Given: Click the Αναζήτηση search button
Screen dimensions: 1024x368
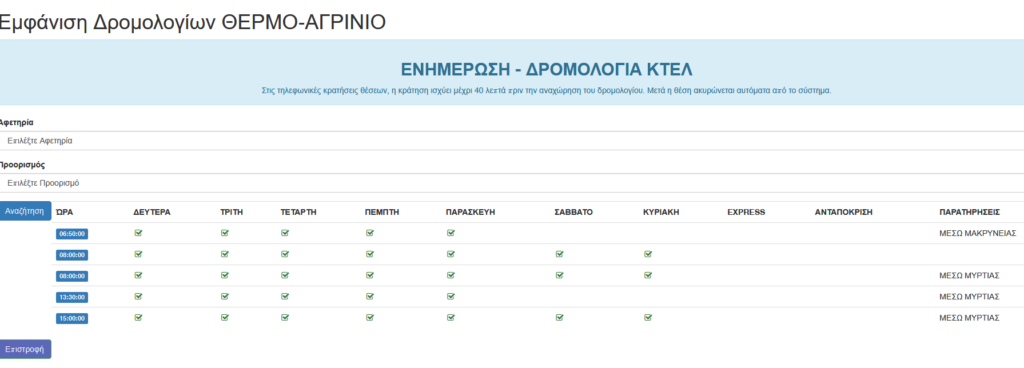Looking at the screenshot, I should [25, 211].
